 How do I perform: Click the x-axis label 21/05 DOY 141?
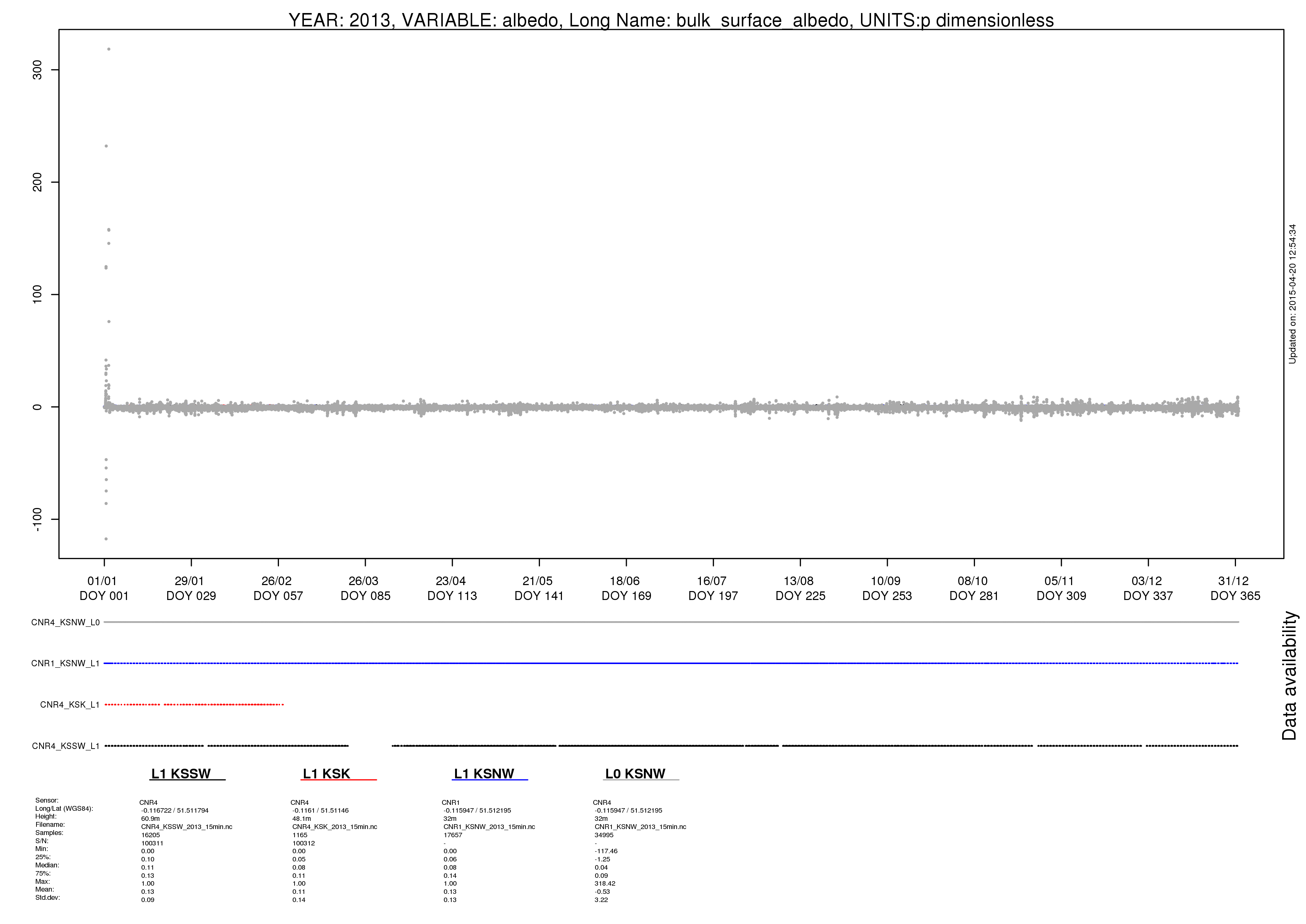pyautogui.click(x=538, y=588)
